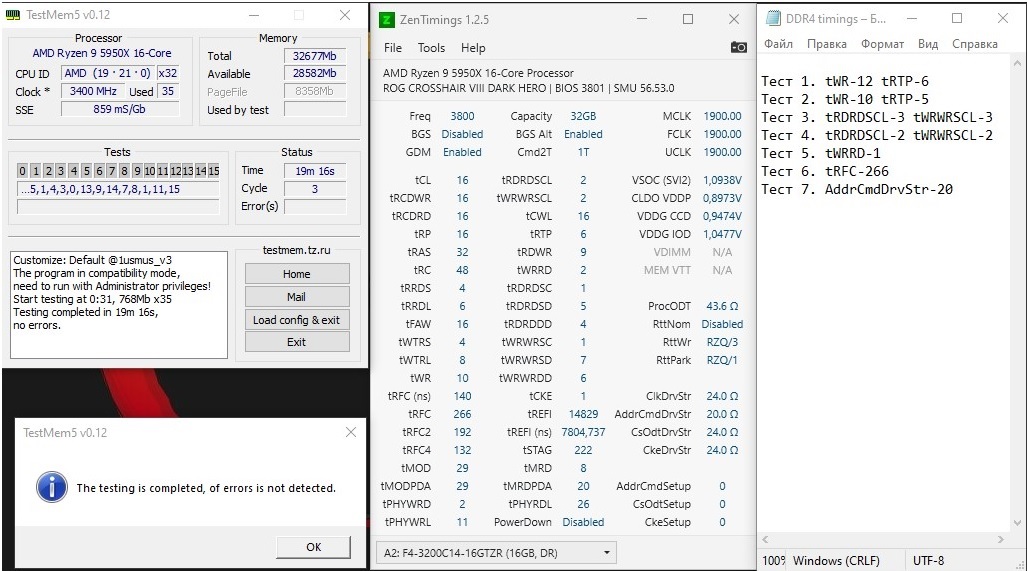Click the VSOC (SVI2) value 1,0938V
The width and height of the screenshot is (1027, 571).
722,179
